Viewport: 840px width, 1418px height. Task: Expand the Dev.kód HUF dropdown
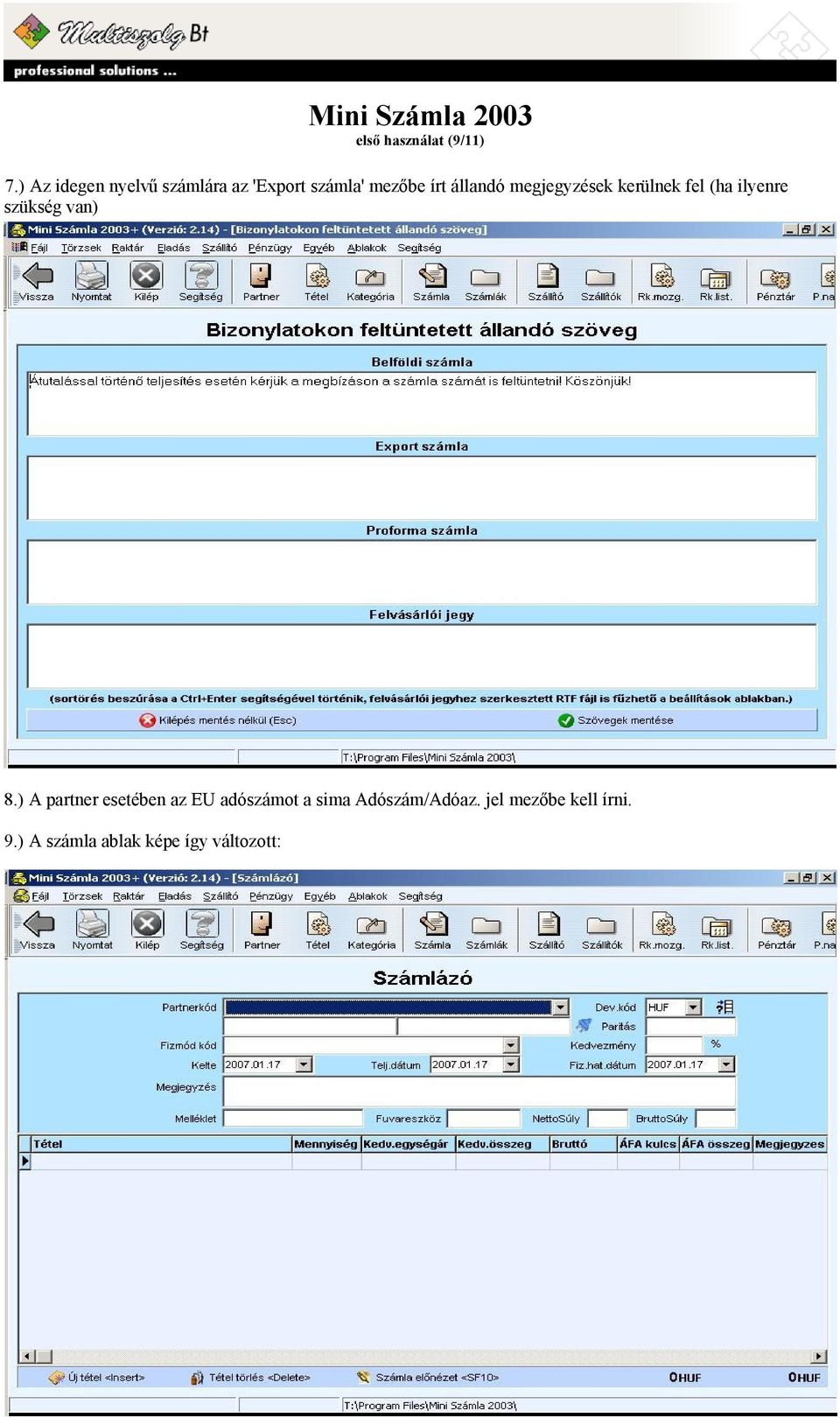coord(693,1007)
